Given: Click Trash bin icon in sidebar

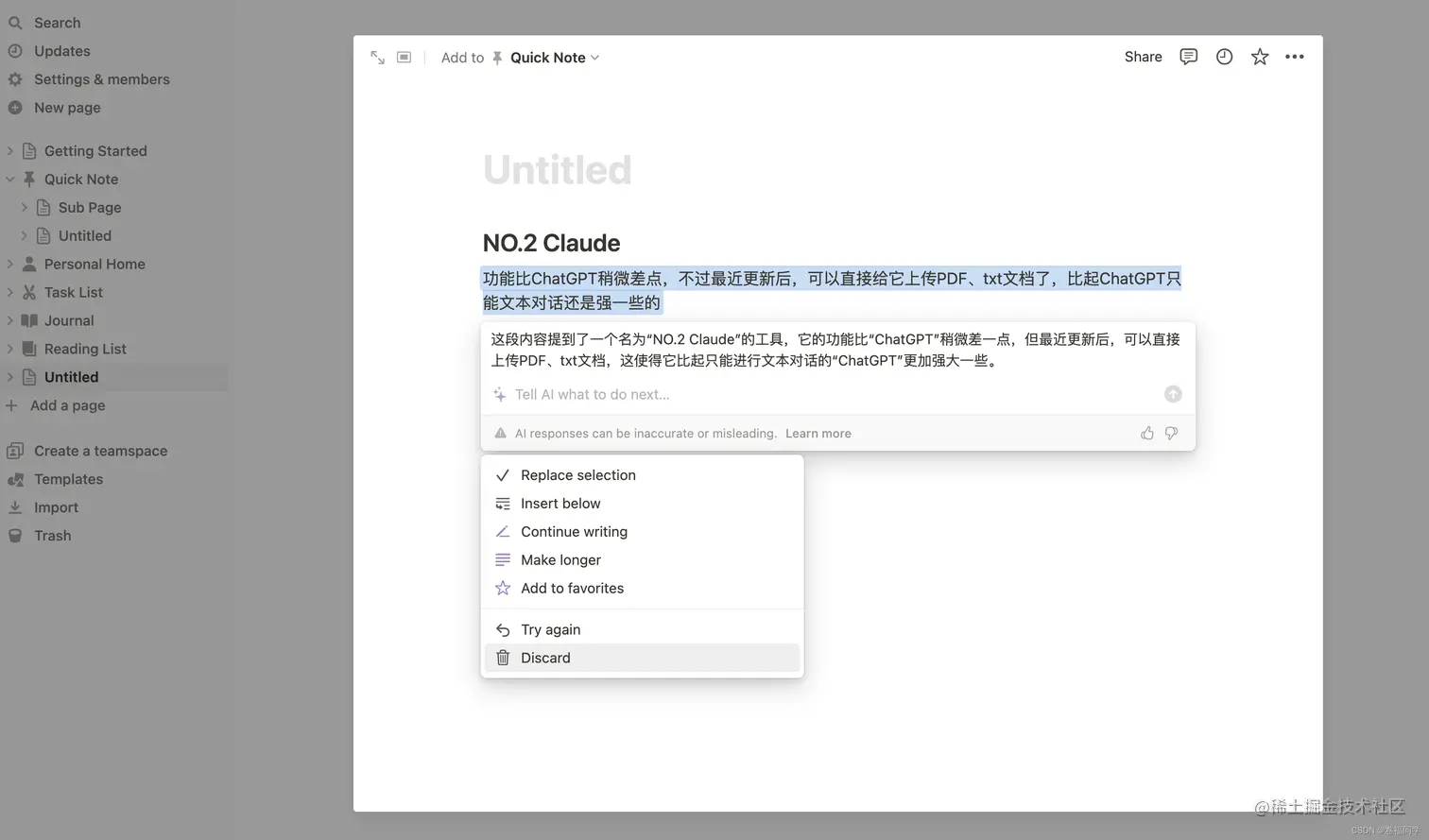Looking at the screenshot, I should (x=15, y=537).
